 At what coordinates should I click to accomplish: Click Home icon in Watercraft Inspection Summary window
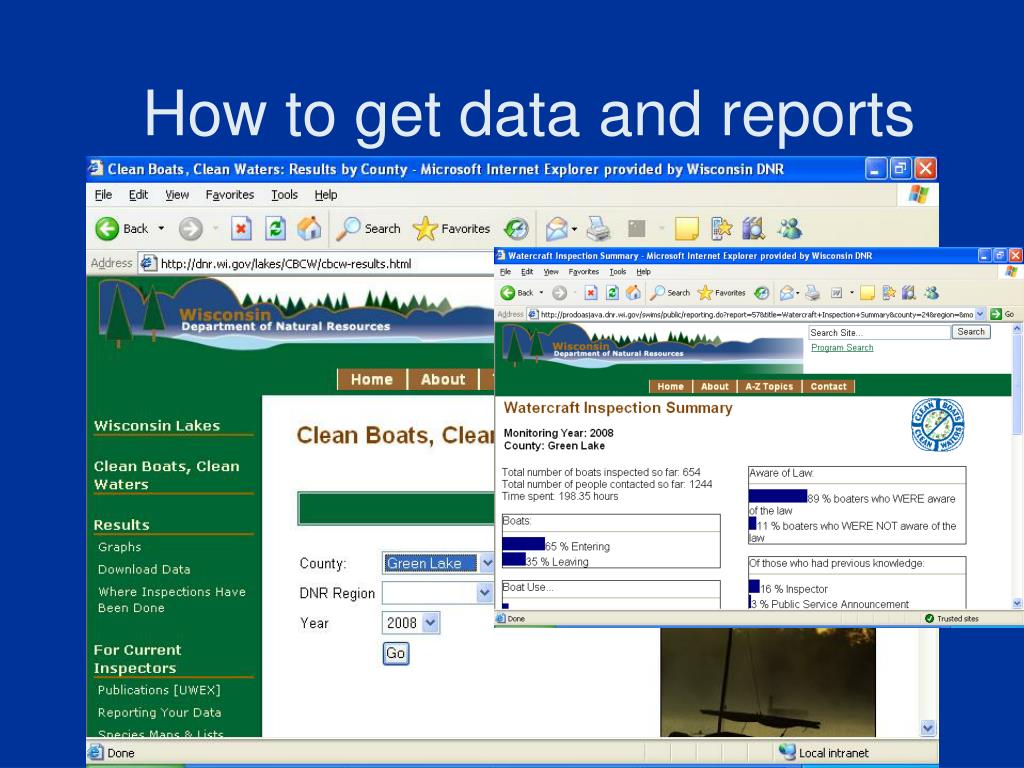coord(633,293)
